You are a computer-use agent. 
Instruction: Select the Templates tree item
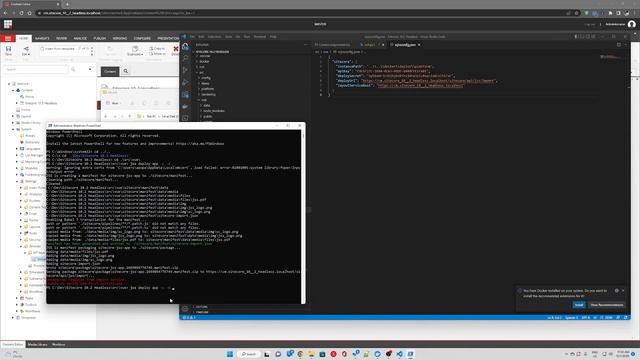coord(27,318)
